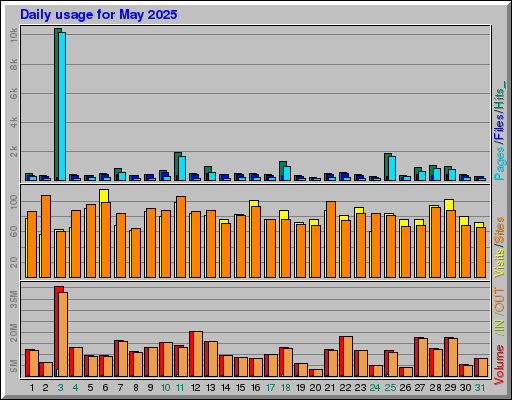Click the 20 label on visits axis

[x=13, y=263]
